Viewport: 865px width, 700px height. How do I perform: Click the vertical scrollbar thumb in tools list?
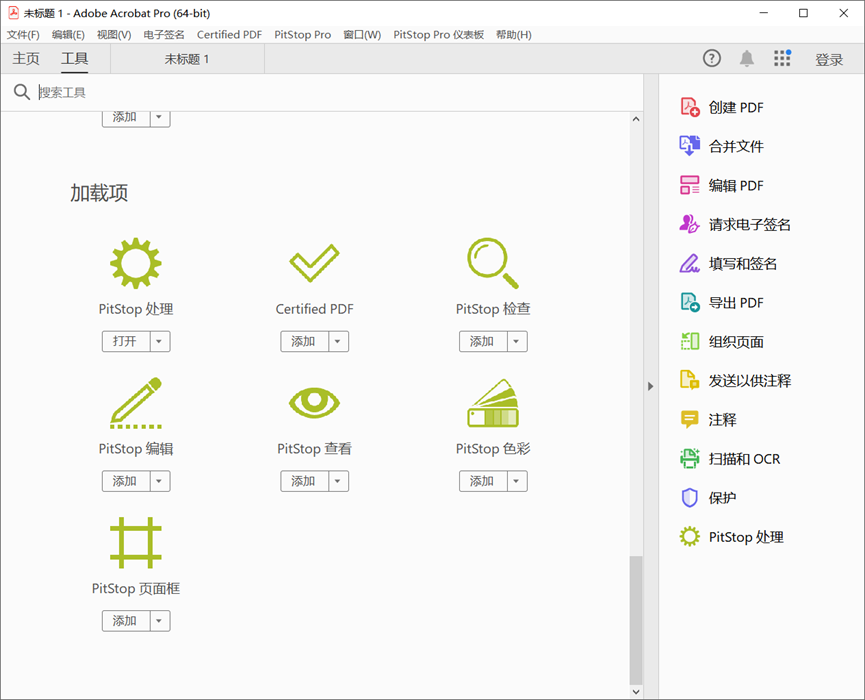(x=636, y=619)
